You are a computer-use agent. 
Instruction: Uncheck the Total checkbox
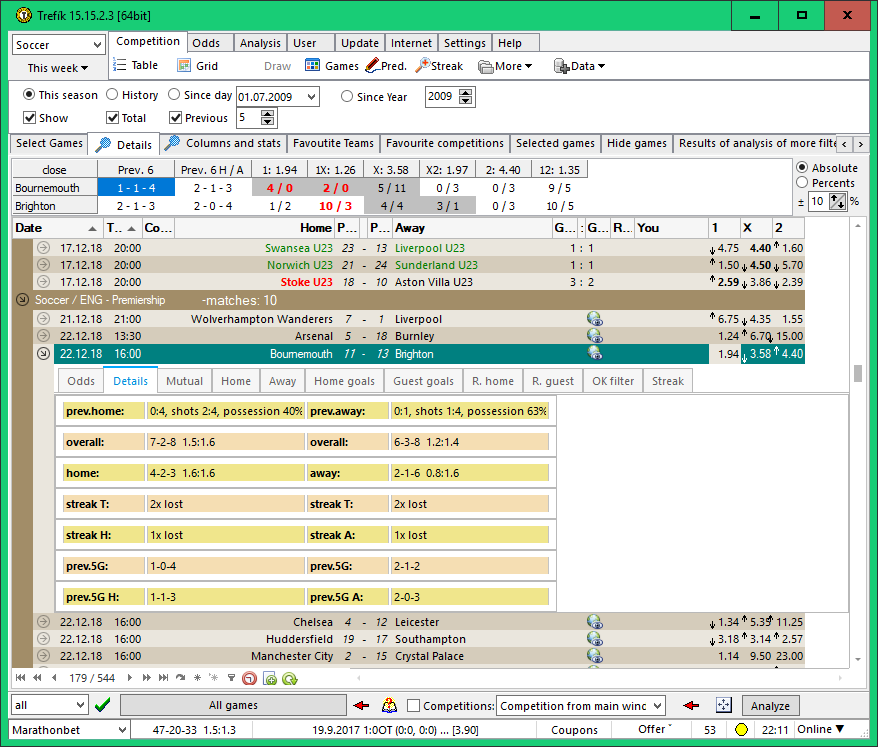pyautogui.click(x=113, y=118)
